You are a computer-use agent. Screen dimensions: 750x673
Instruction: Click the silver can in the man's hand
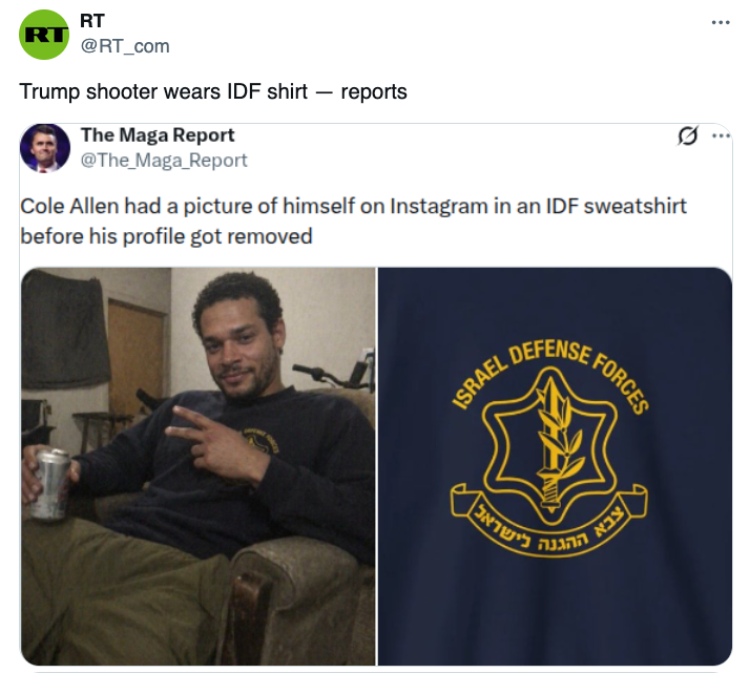[49, 484]
